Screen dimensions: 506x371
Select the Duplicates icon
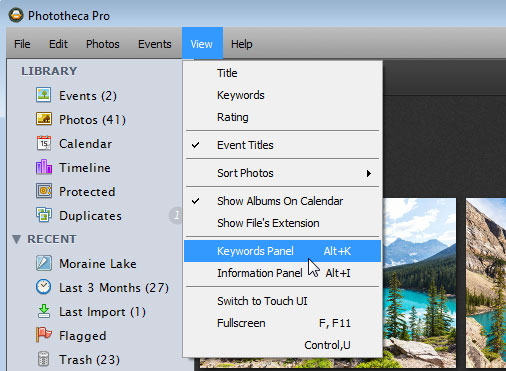[44, 215]
